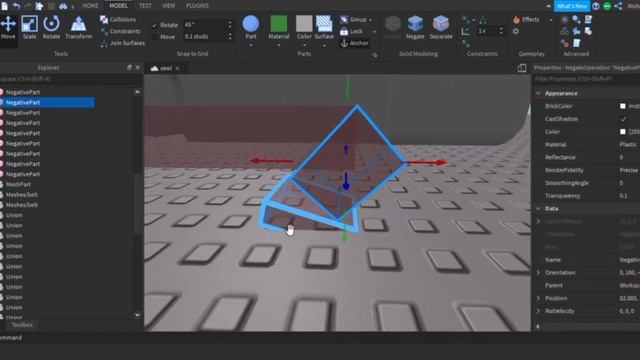The image size is (640, 360).
Task: Click the Separate icon
Action: pos(441,27)
